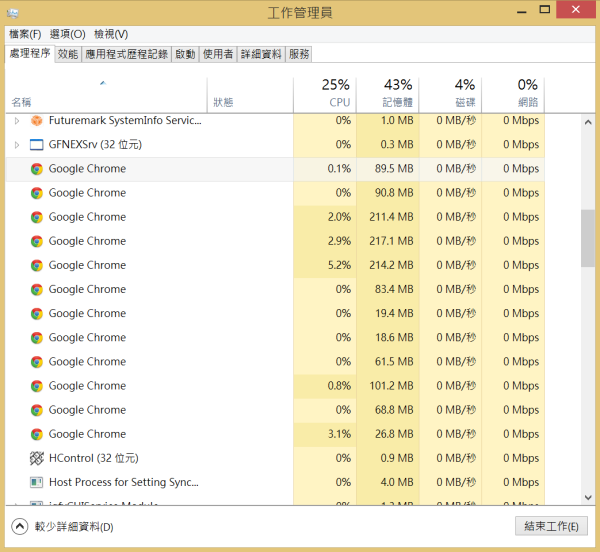Click the Chrome icon in the 83.4 MB row
The image size is (600, 552).
(x=37, y=290)
